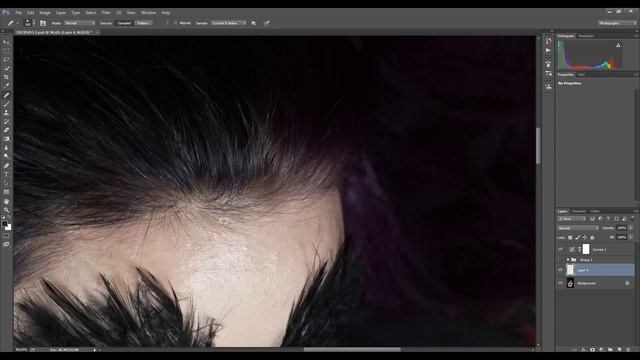Viewport: 640px width, 360px height.
Task: Switch to the Channels tab
Action: 579,211
